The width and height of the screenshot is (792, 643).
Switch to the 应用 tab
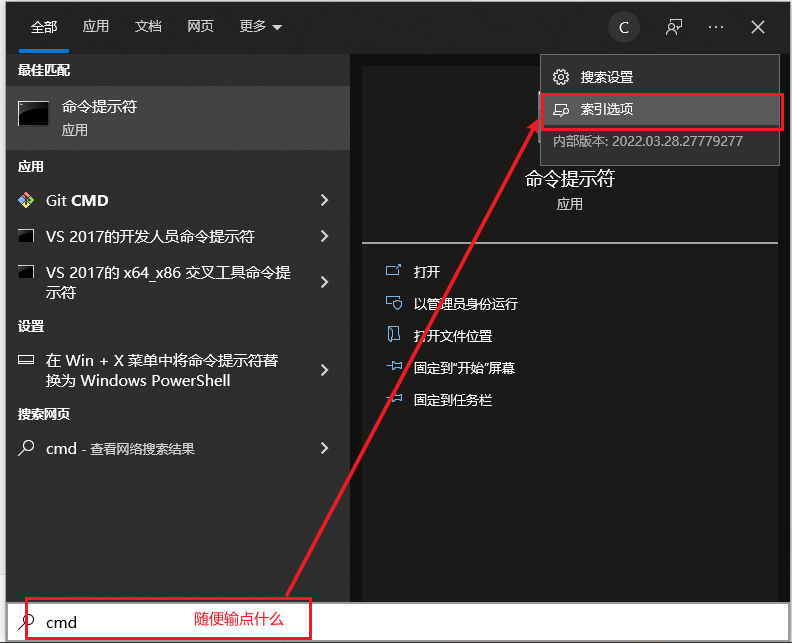pos(95,26)
